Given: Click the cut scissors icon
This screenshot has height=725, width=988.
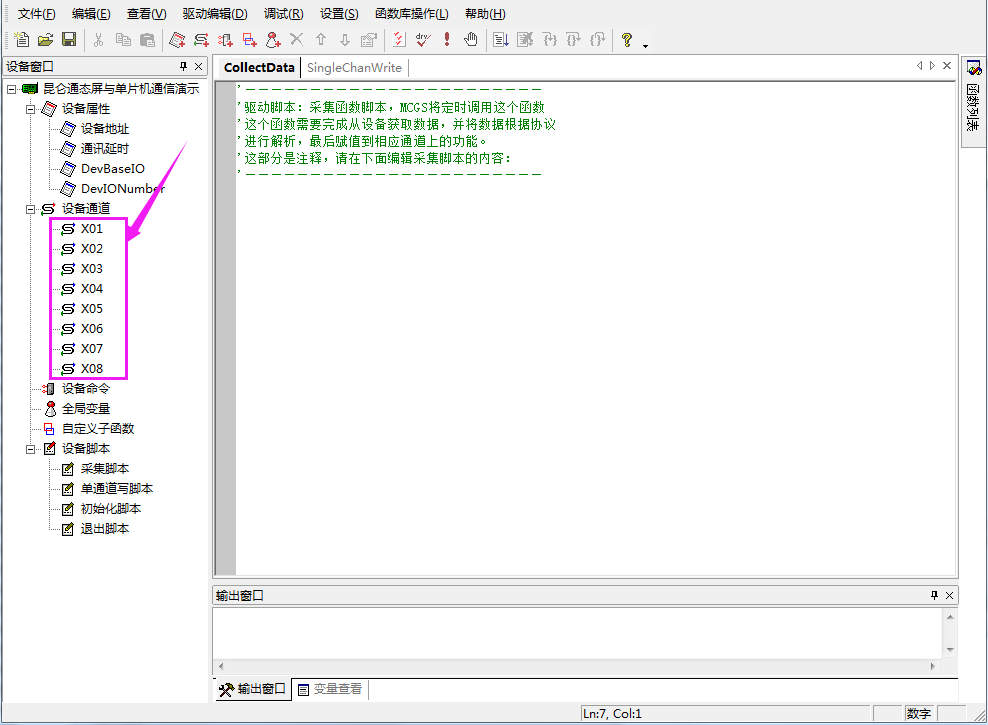Looking at the screenshot, I should (x=98, y=40).
